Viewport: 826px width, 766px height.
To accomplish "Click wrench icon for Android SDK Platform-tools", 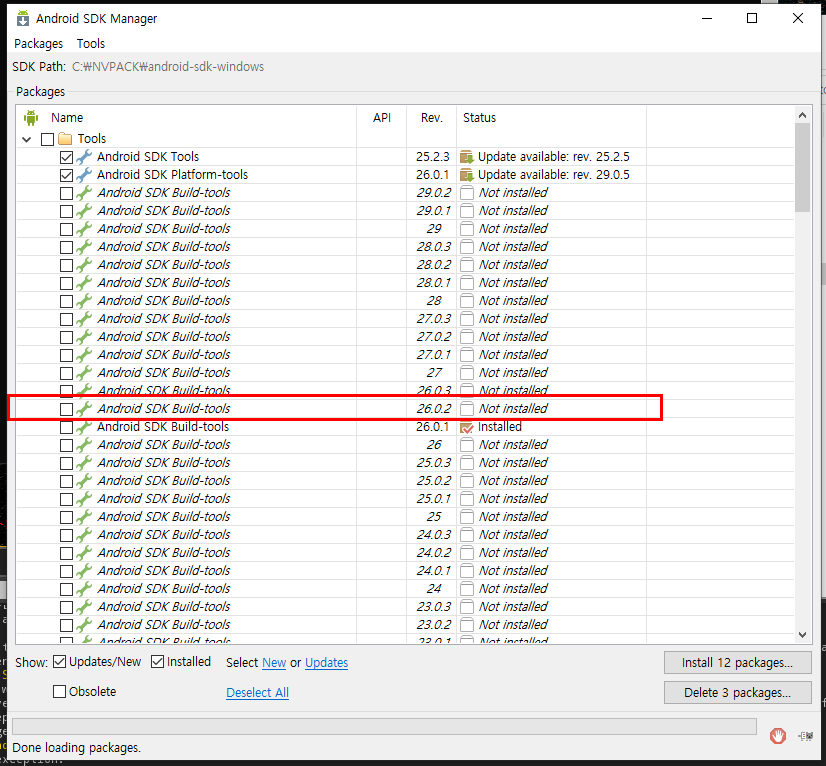I will click(x=84, y=175).
